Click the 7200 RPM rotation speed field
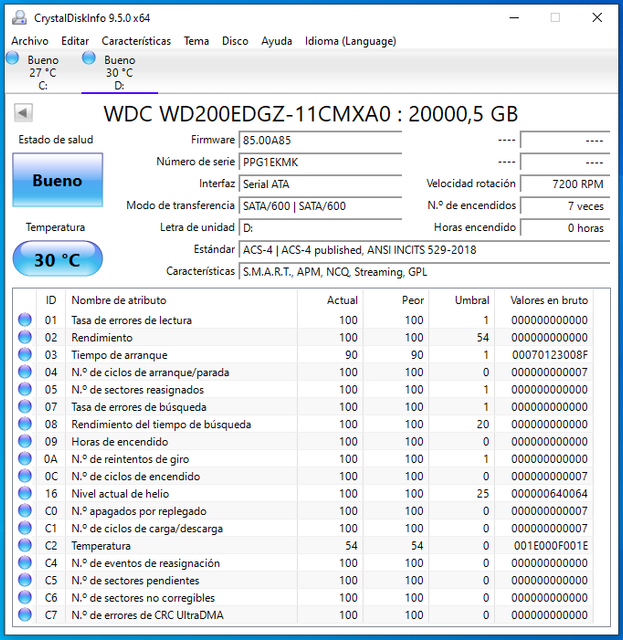The width and height of the screenshot is (623, 640). tap(565, 184)
